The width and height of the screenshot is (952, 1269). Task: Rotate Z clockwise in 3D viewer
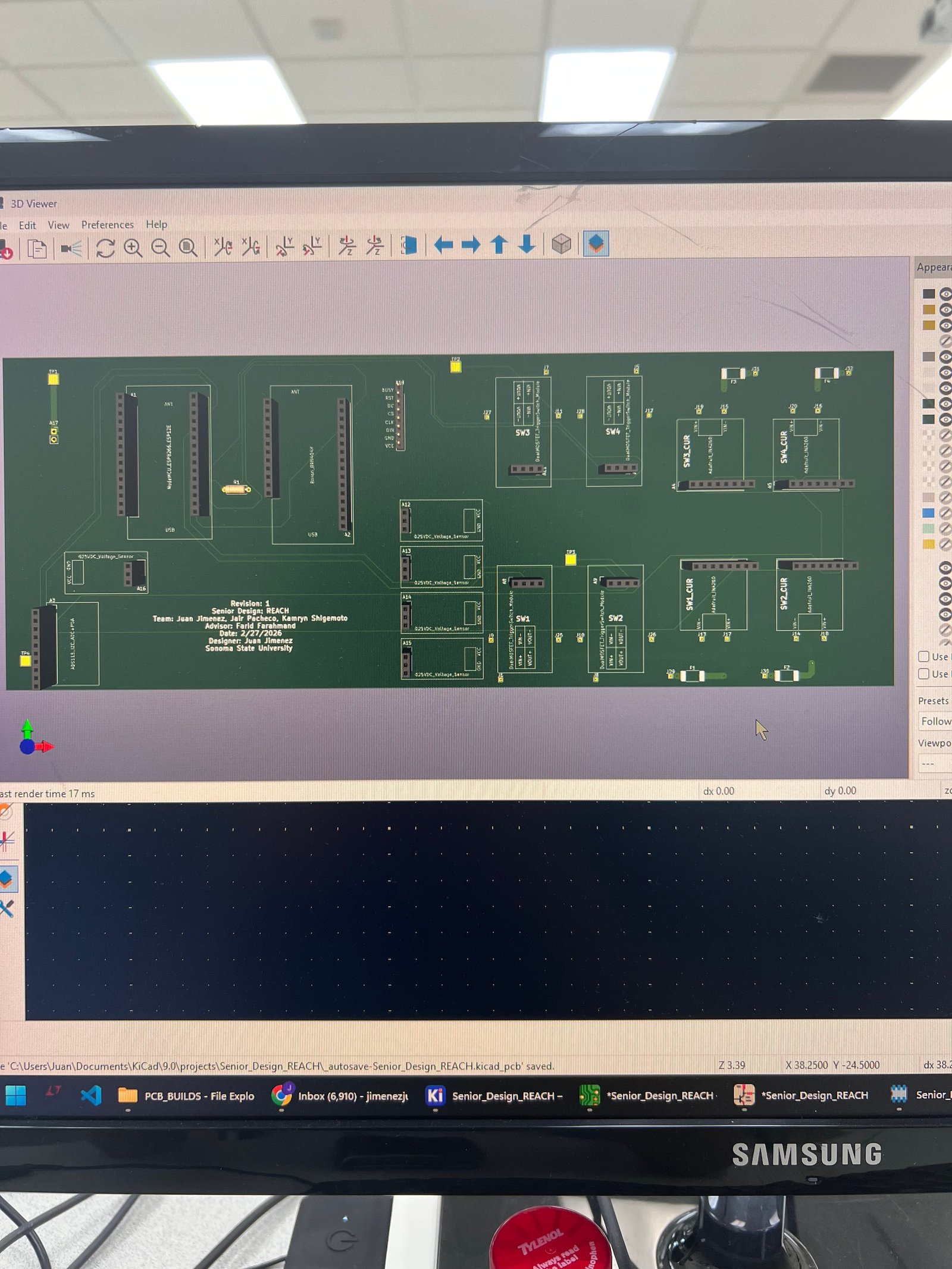coord(347,246)
